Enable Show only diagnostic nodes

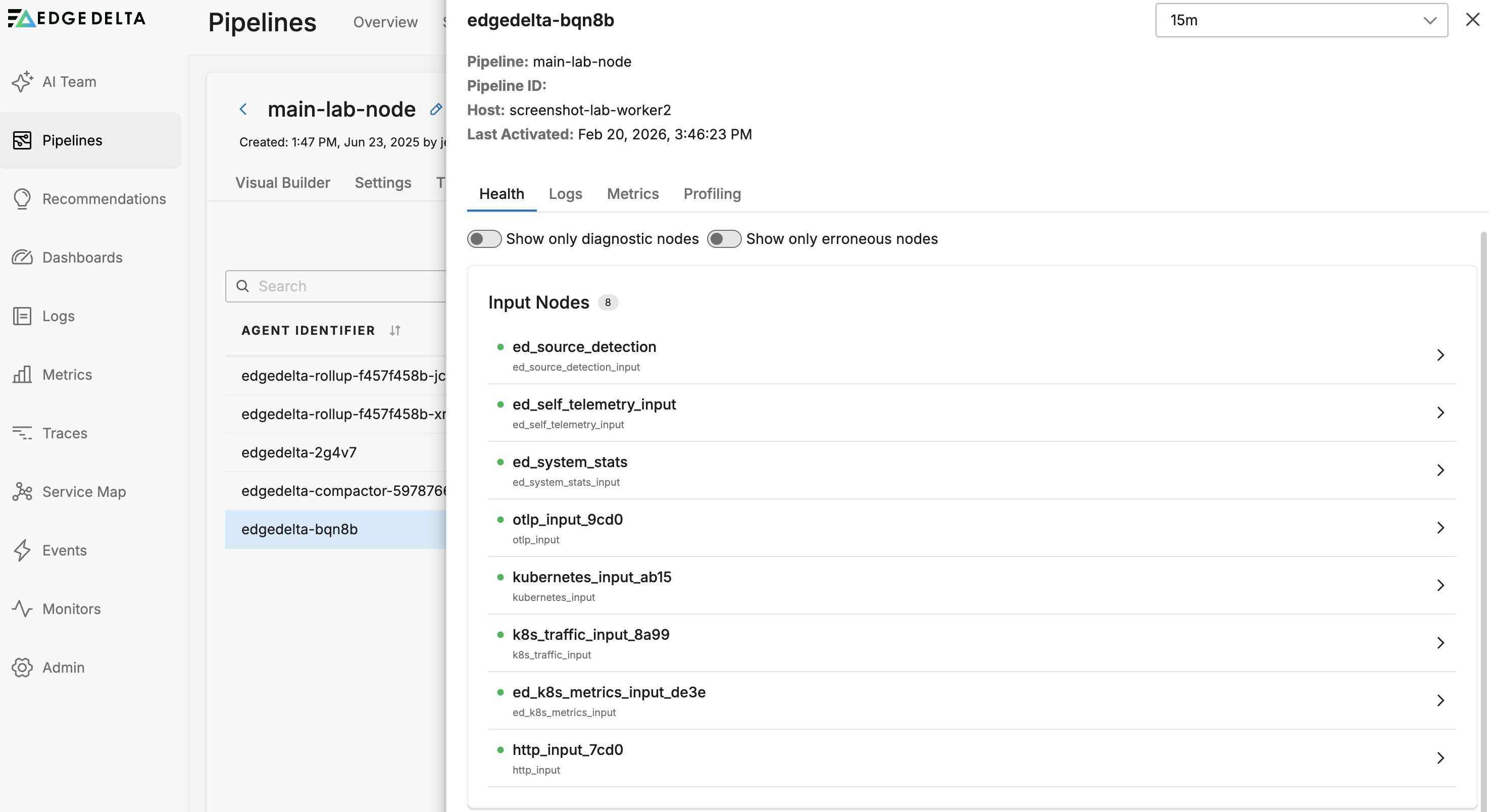(484, 238)
